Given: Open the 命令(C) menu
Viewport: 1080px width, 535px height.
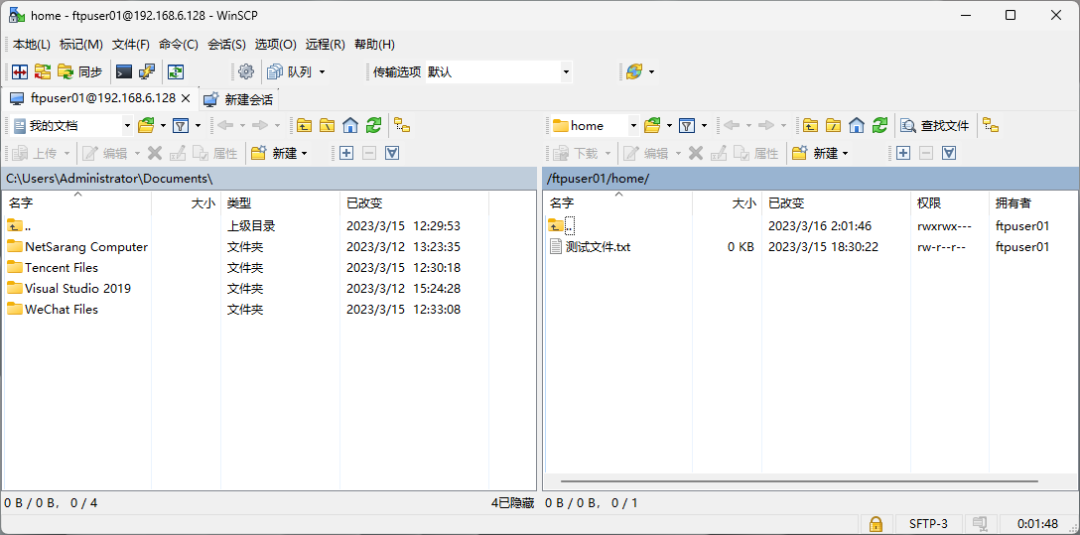Looking at the screenshot, I should pos(178,44).
